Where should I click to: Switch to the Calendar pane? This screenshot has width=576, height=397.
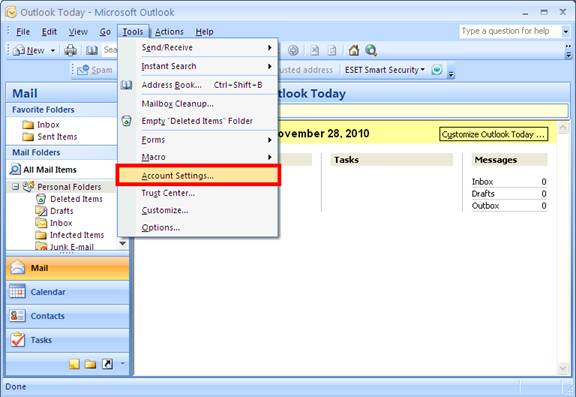[x=68, y=292]
